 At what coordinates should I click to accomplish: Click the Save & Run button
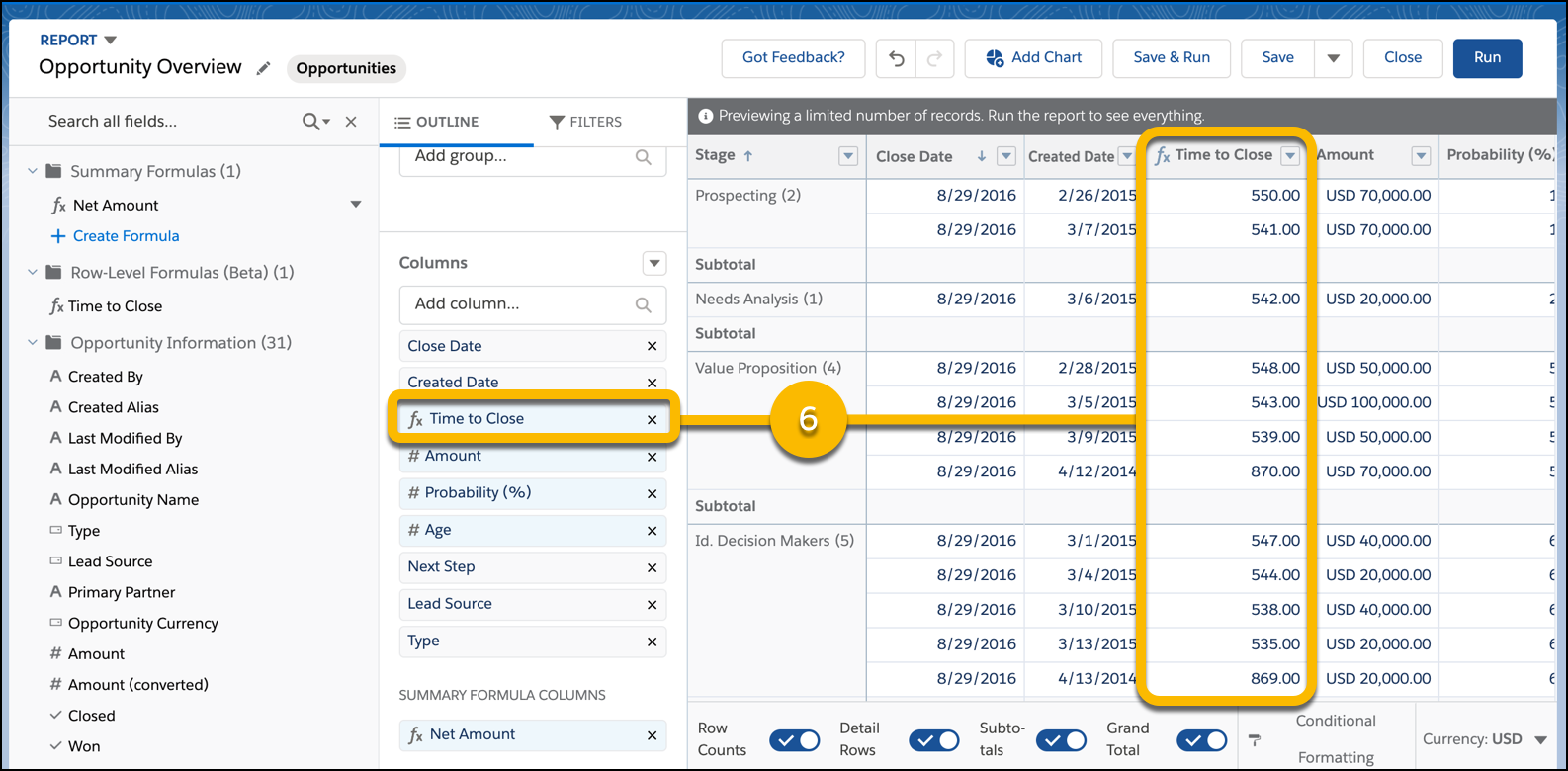pyautogui.click(x=1171, y=58)
